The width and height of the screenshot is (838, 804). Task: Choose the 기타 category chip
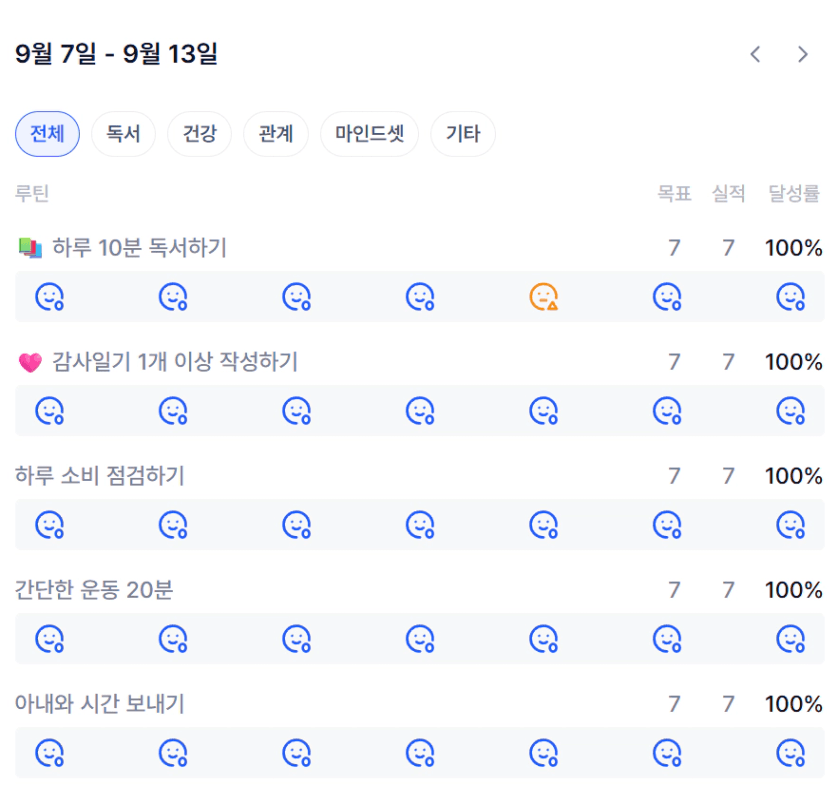(x=463, y=134)
